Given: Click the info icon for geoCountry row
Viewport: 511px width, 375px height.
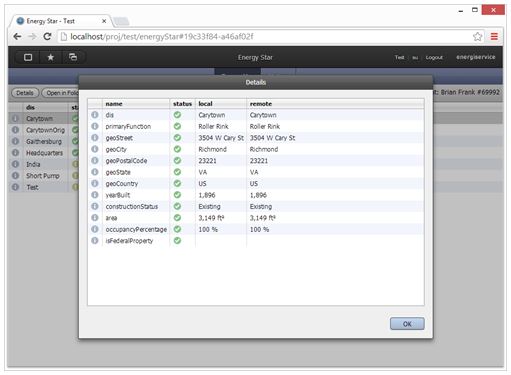Looking at the screenshot, I should coord(95,183).
